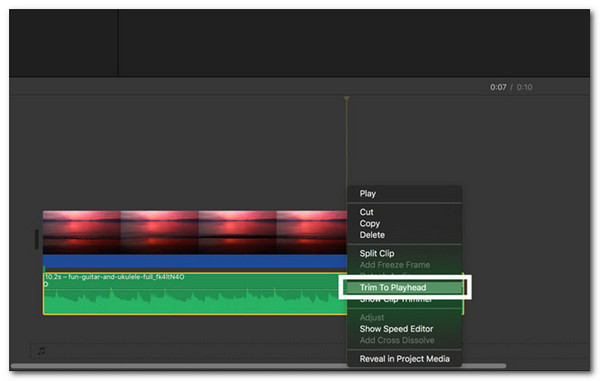
Task: Click the horizontal timeline scrollbar
Action: [x=258, y=366]
